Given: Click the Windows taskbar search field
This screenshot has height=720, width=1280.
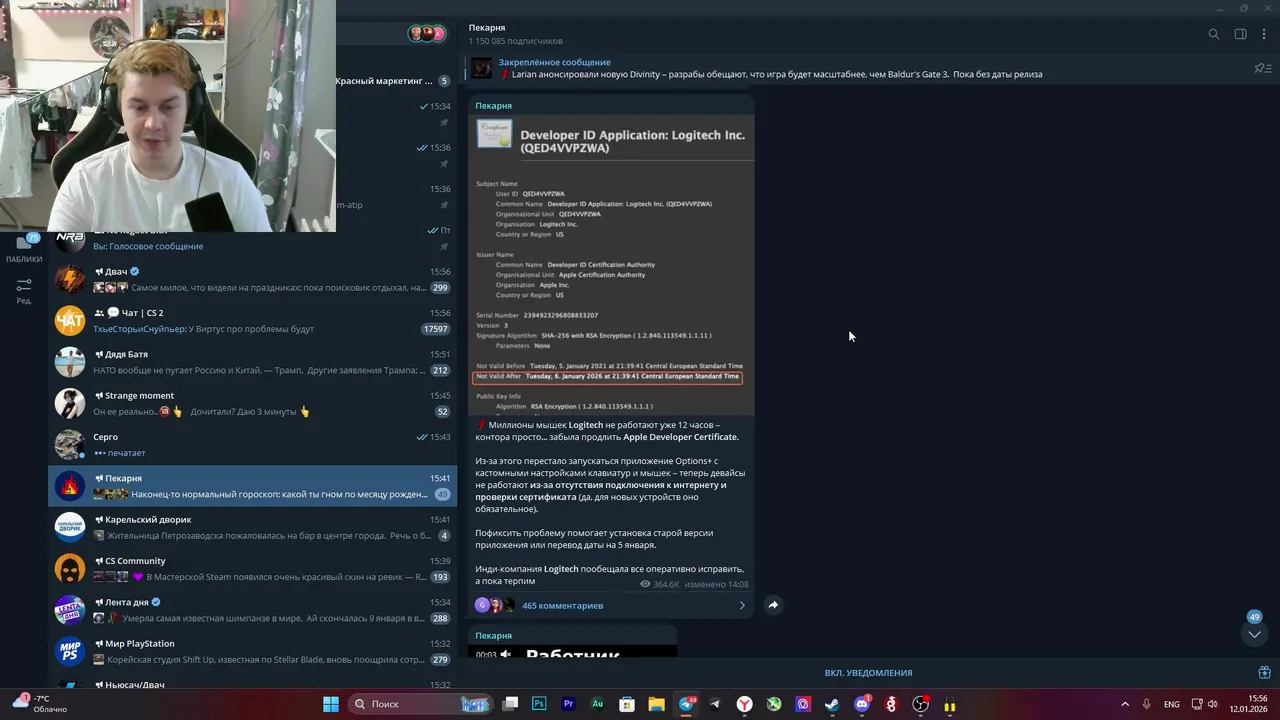Looking at the screenshot, I should tap(420, 704).
